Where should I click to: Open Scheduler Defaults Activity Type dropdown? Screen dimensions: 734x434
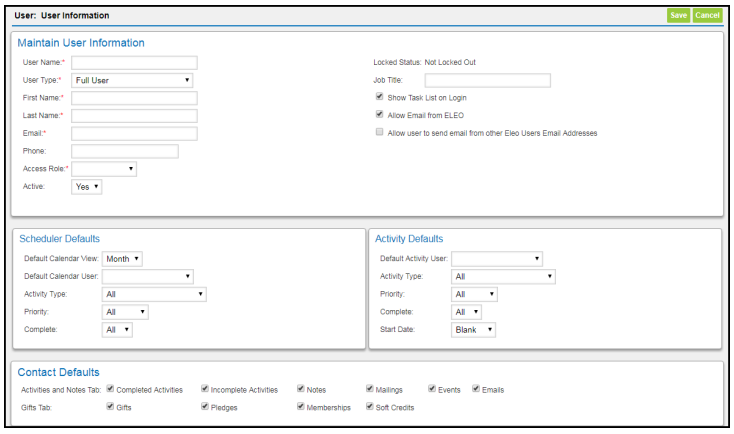pyautogui.click(x=154, y=294)
